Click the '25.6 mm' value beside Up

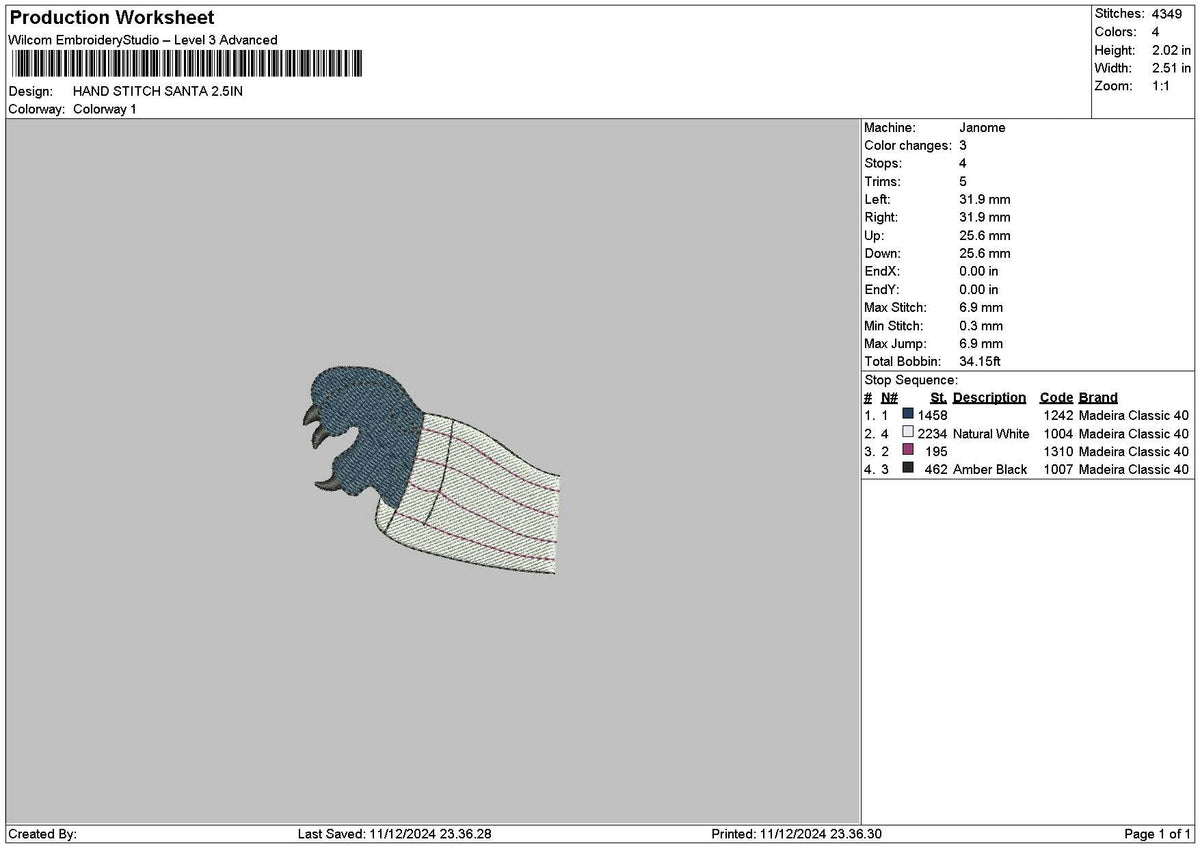[x=984, y=235]
